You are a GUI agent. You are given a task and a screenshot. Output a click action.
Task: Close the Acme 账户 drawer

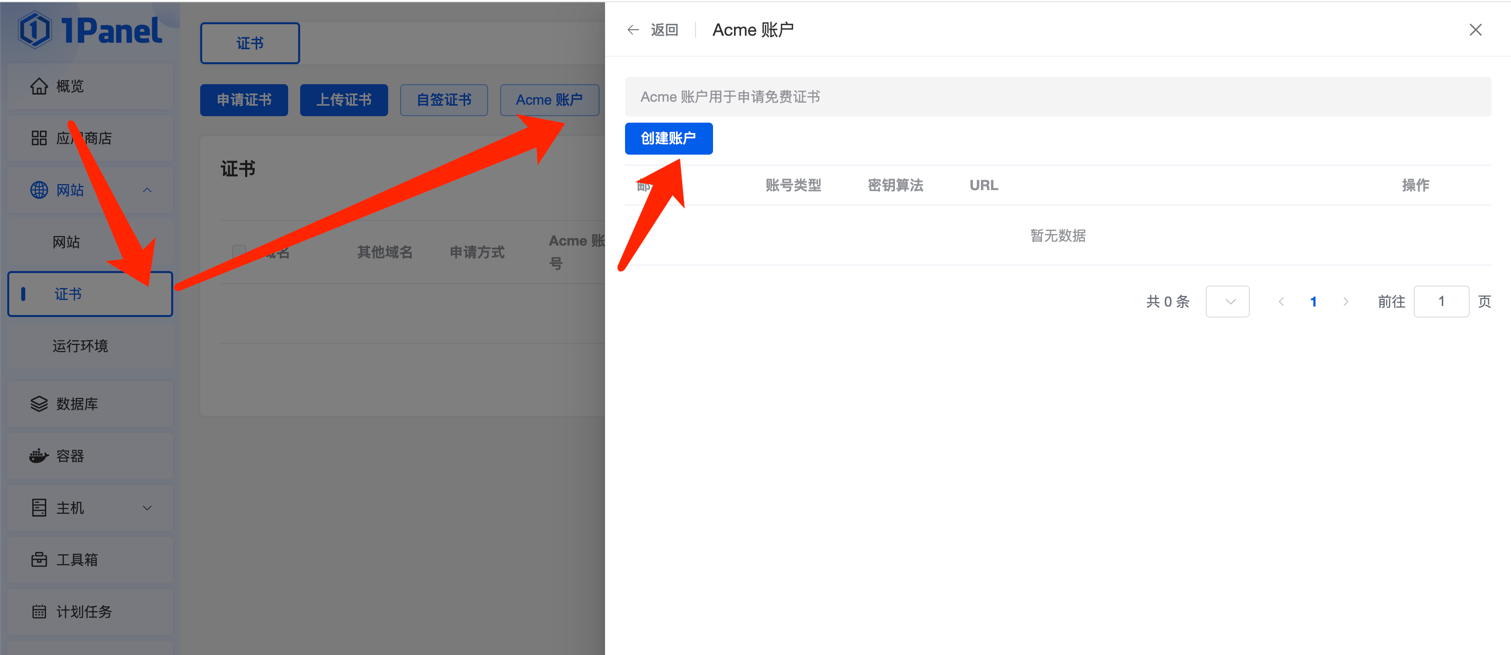pyautogui.click(x=1475, y=30)
